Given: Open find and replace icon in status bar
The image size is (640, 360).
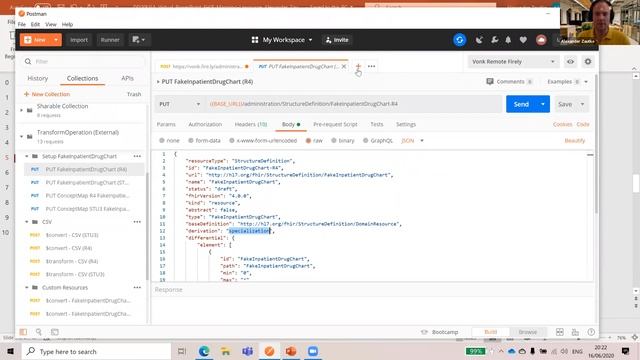Looking at the screenshot, I should coord(39,332).
